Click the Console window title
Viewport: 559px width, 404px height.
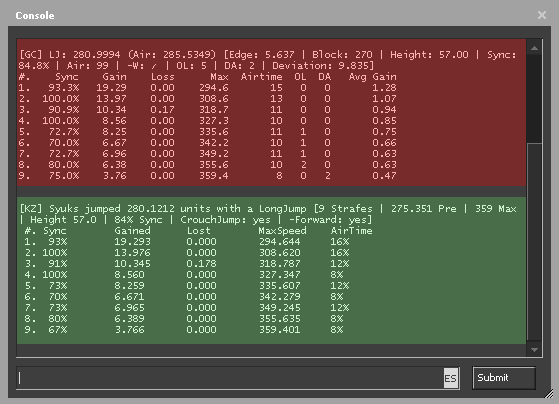coord(35,16)
